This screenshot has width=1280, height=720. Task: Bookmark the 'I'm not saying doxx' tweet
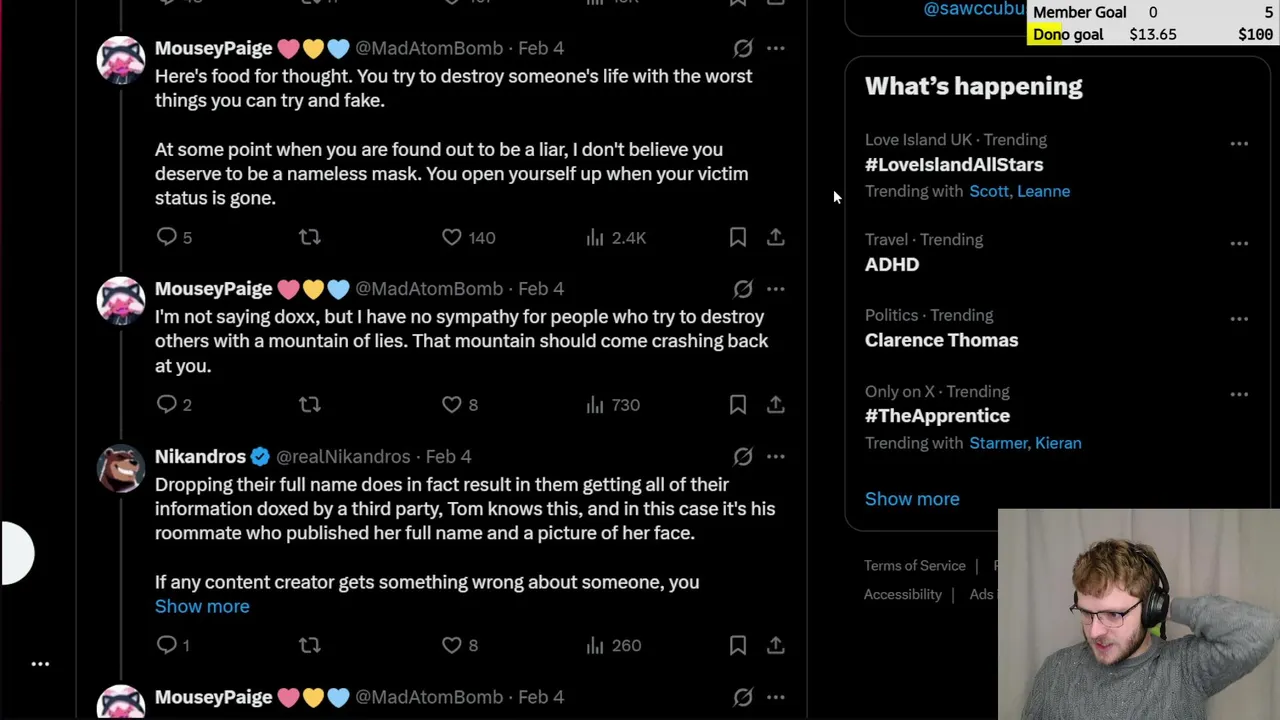tap(737, 404)
